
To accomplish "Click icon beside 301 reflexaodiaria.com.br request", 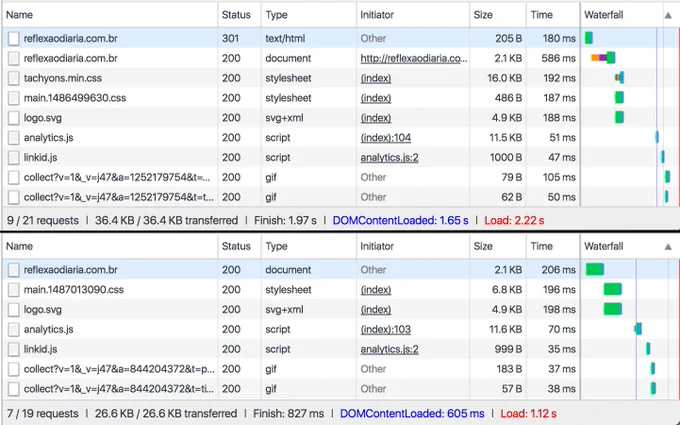I will 13,39.
